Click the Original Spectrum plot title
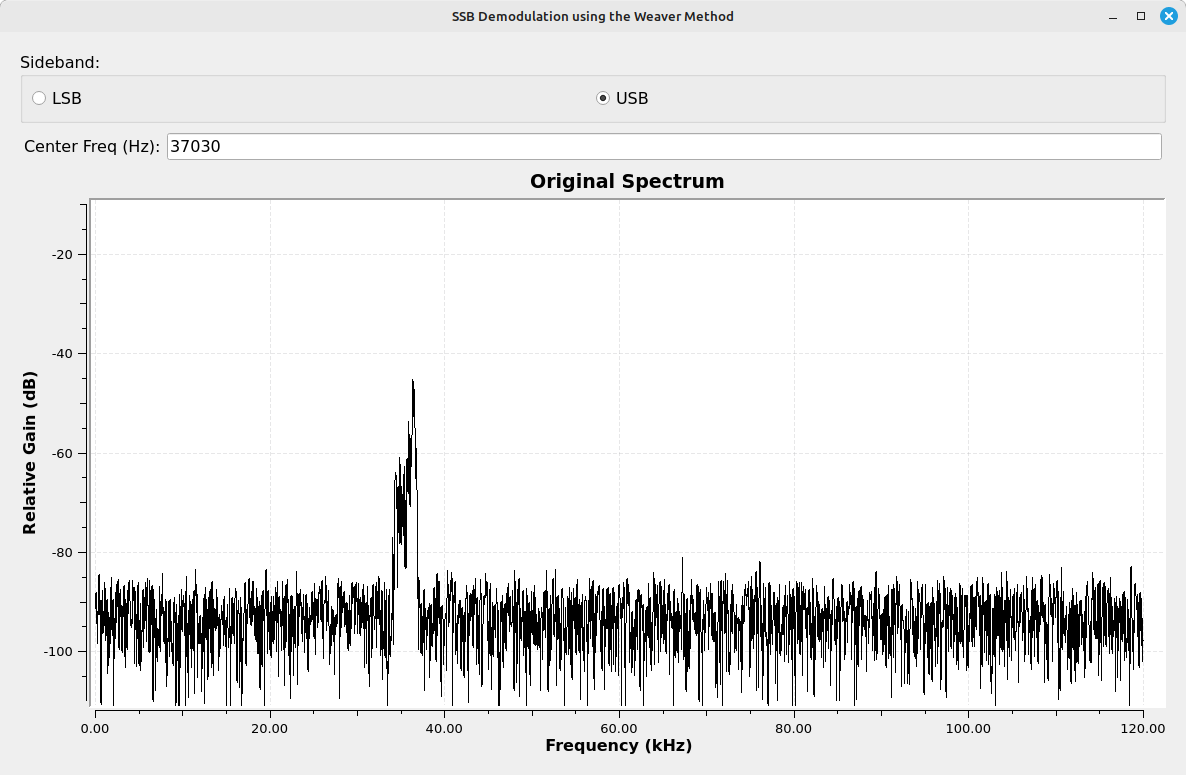 pyautogui.click(x=627, y=181)
